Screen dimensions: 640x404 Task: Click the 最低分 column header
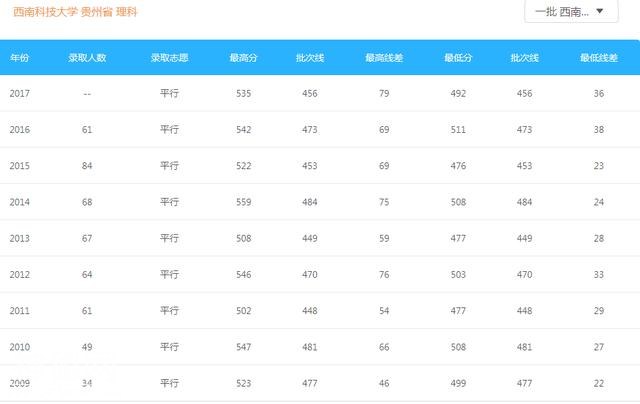pos(458,58)
